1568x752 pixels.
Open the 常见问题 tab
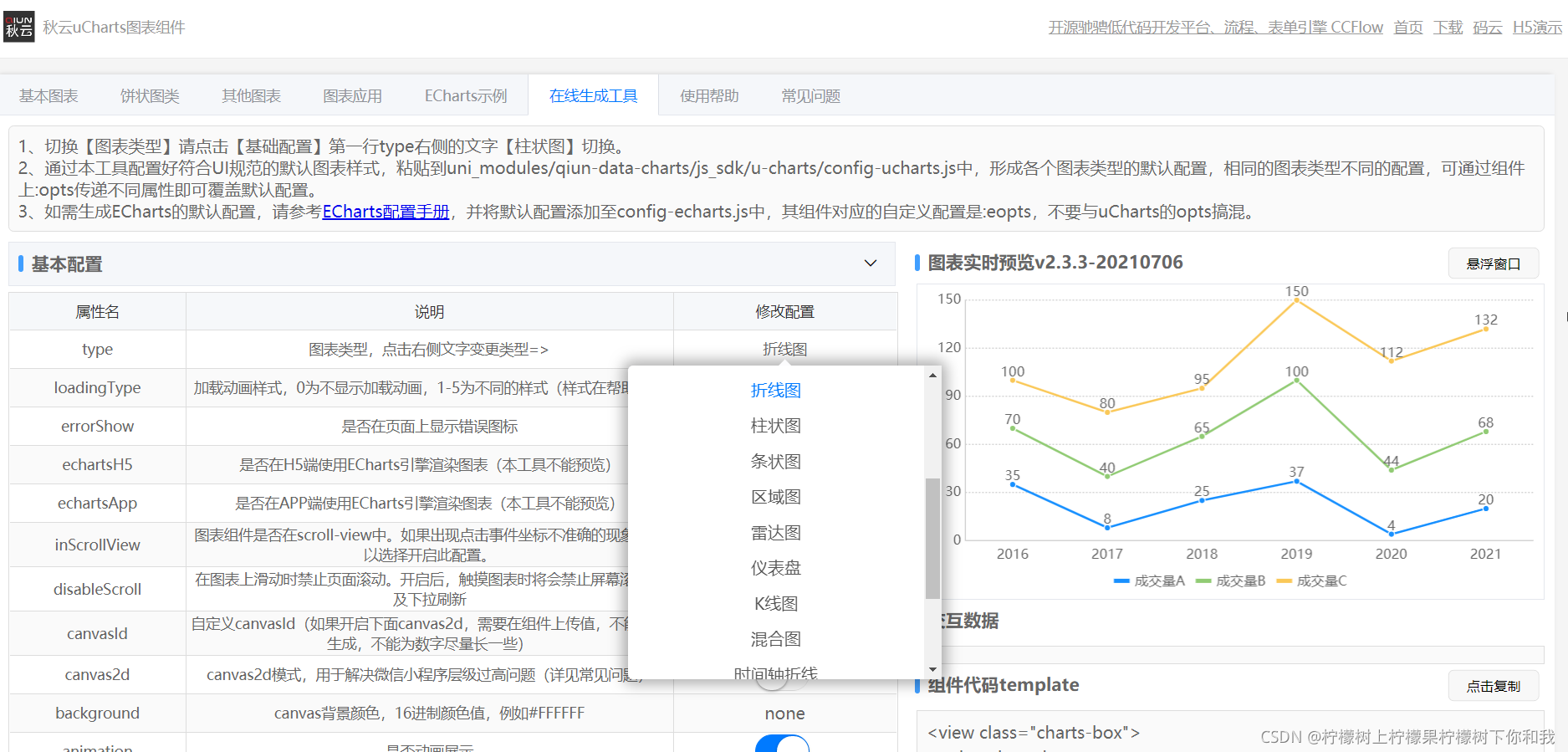(810, 96)
